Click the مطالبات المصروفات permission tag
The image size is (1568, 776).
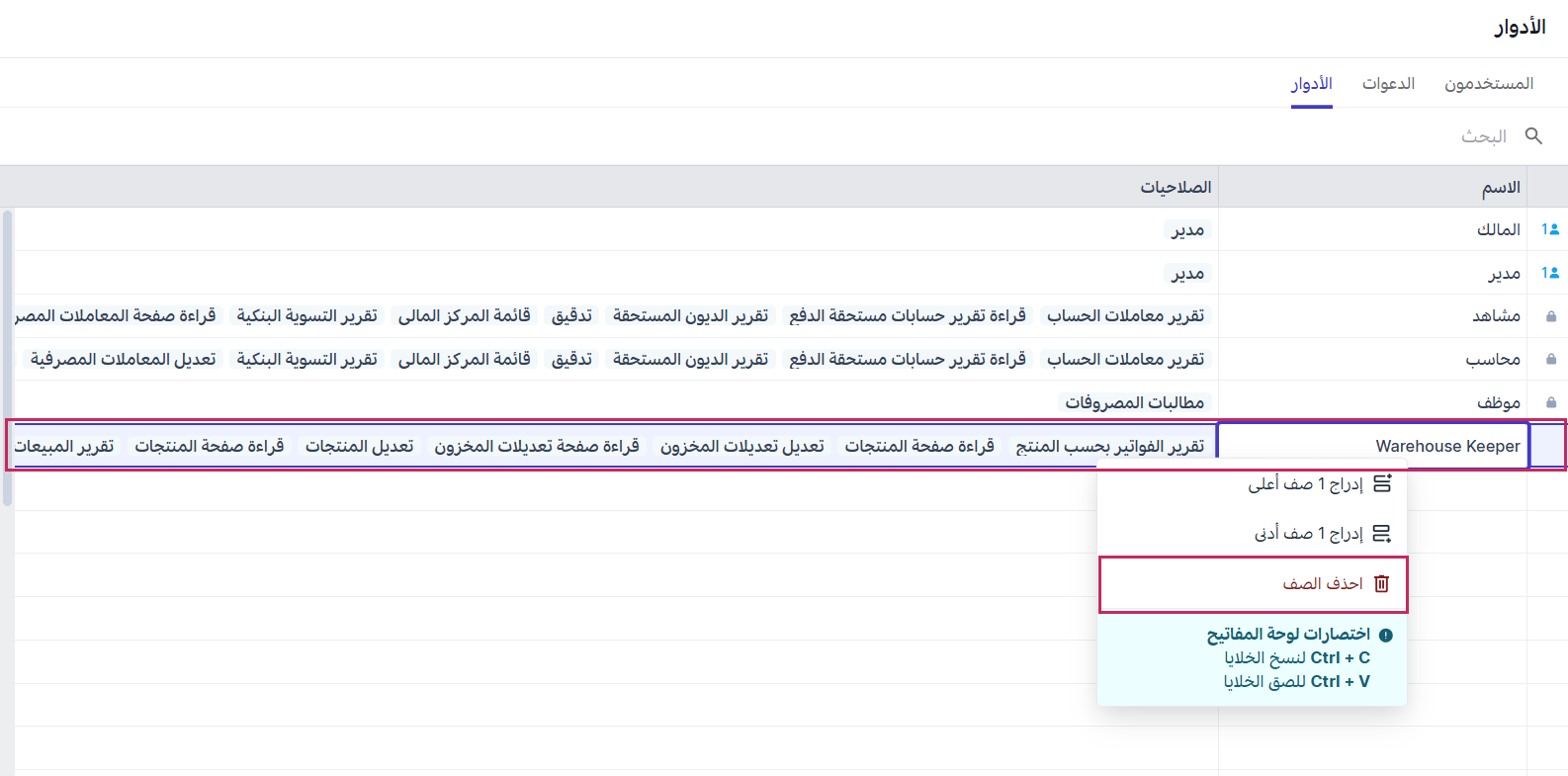pos(1134,403)
